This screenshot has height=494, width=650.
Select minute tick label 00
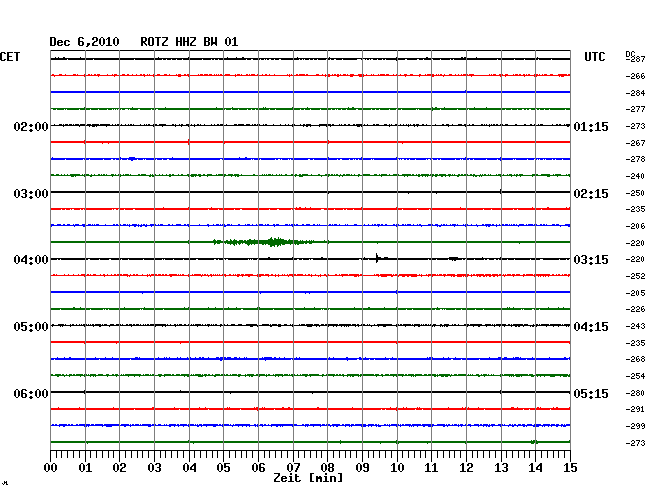coord(51,467)
